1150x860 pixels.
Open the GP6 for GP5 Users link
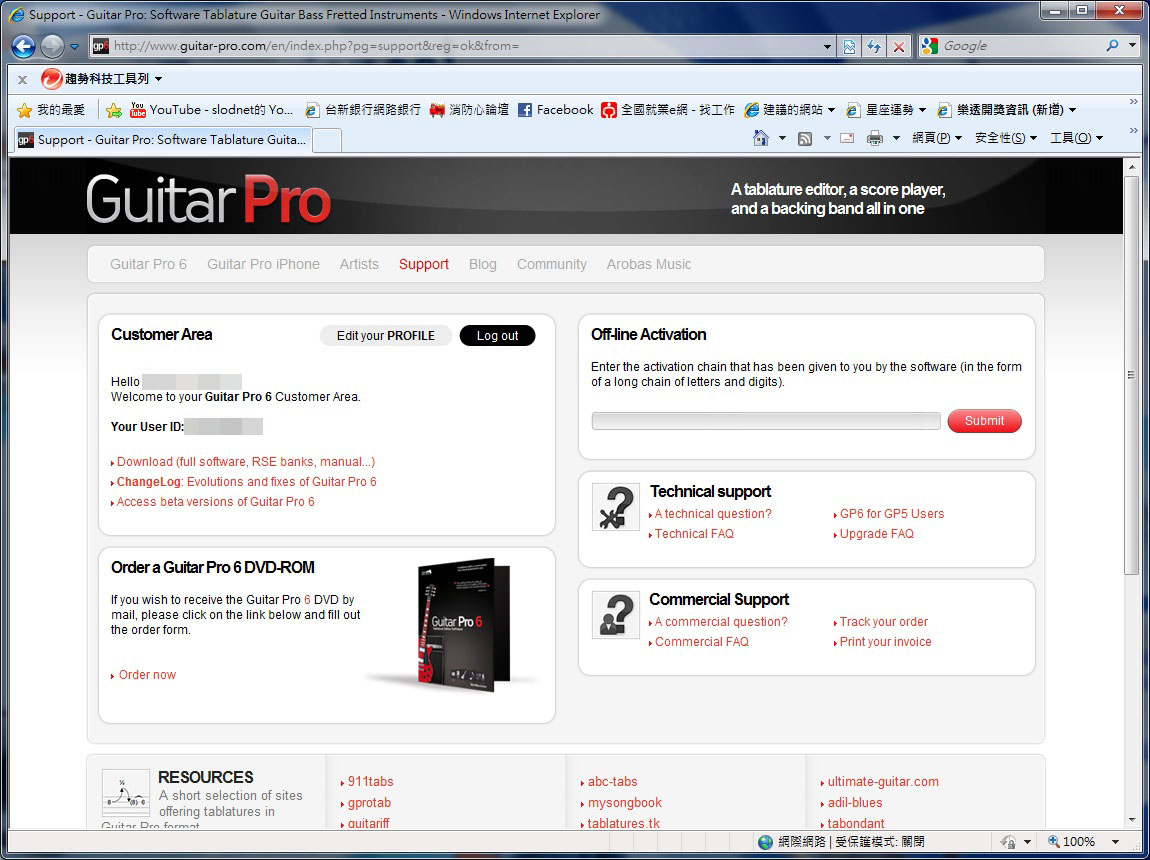pyautogui.click(x=892, y=514)
